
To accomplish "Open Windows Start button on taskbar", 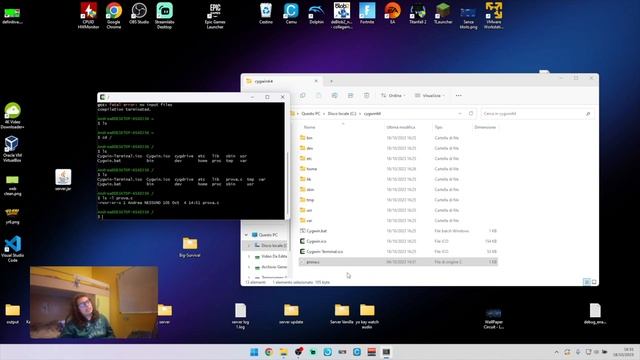I will tap(254, 352).
